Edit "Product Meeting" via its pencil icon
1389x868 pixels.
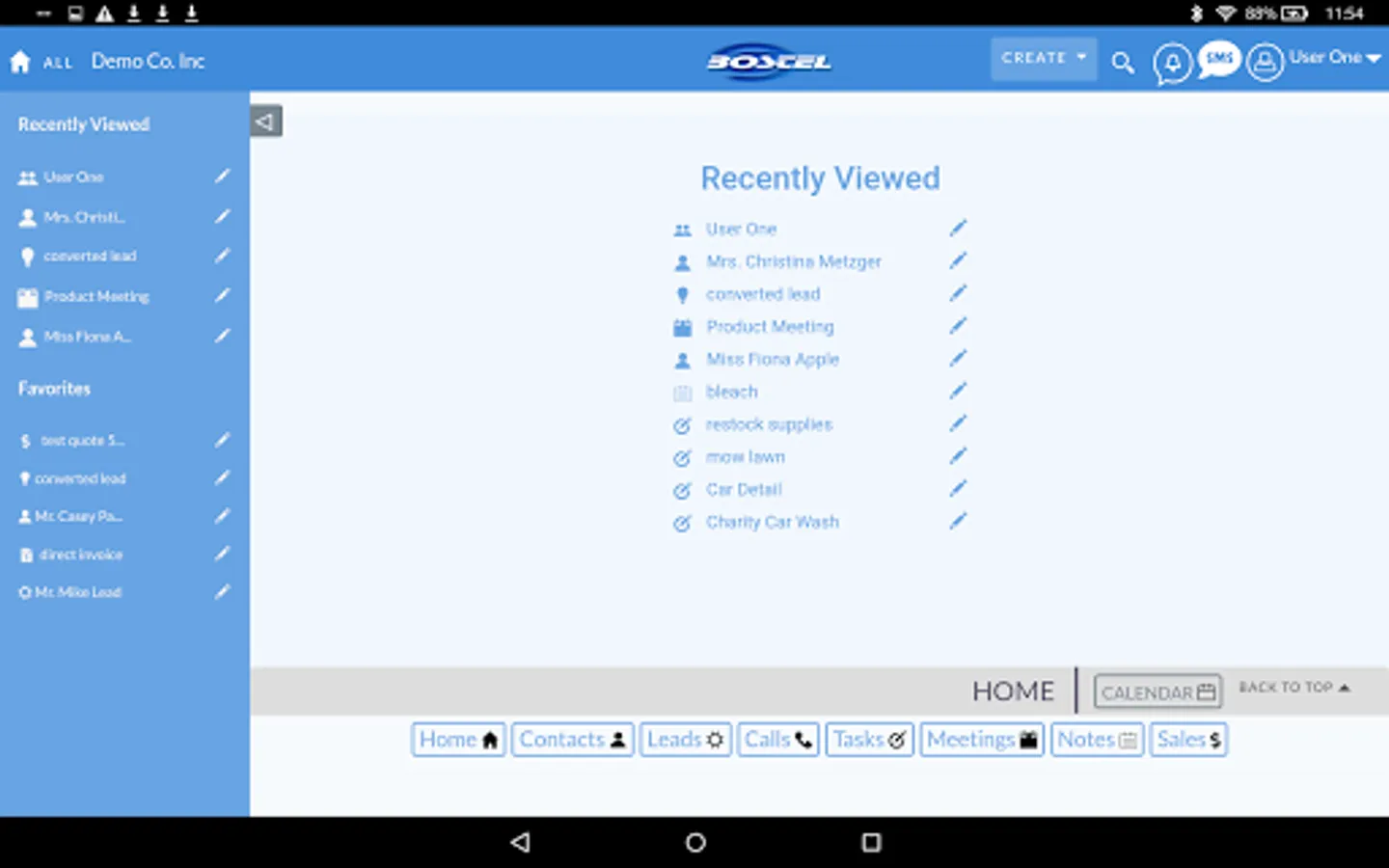tap(959, 326)
